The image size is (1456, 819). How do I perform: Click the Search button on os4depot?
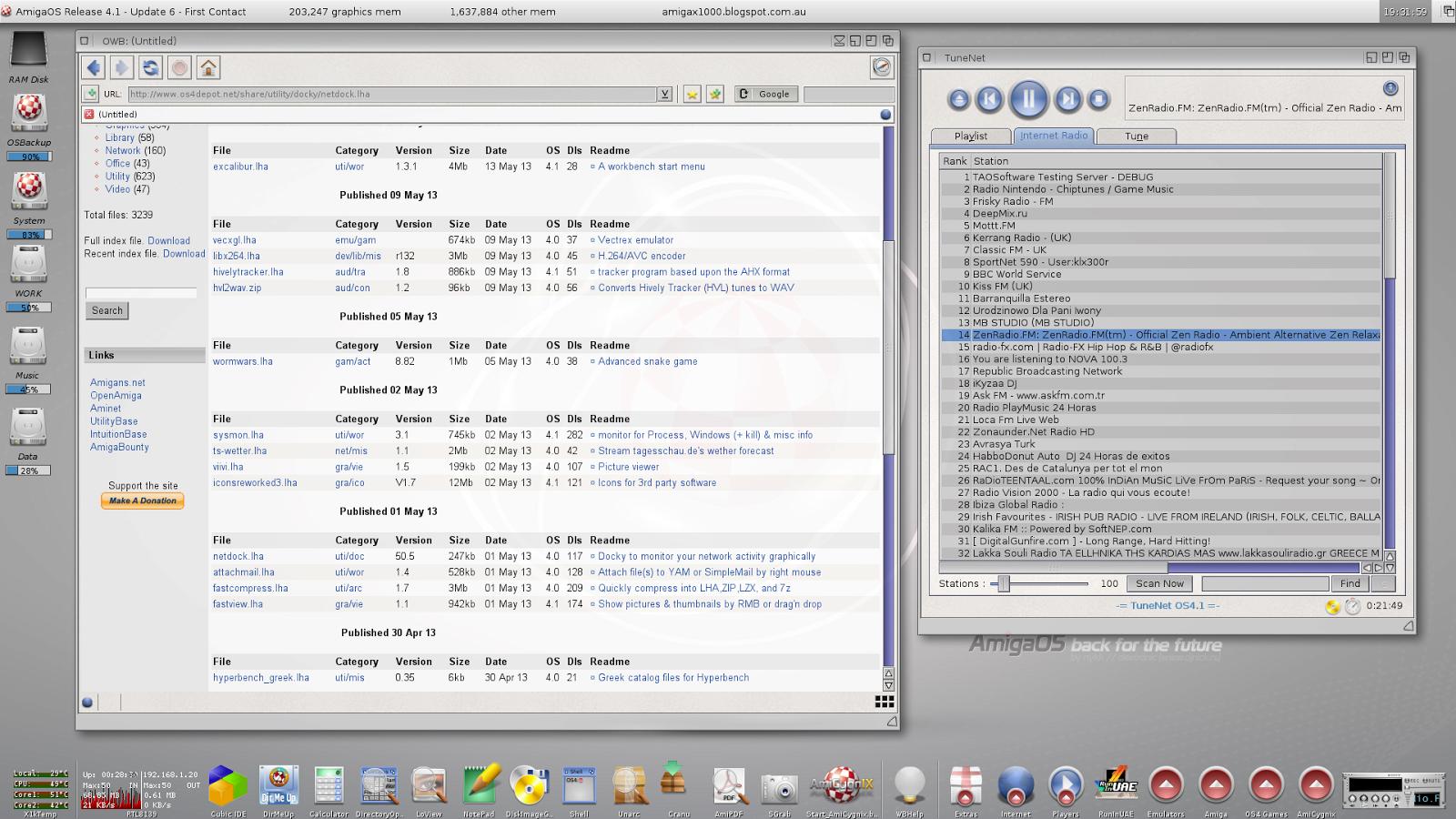point(106,310)
